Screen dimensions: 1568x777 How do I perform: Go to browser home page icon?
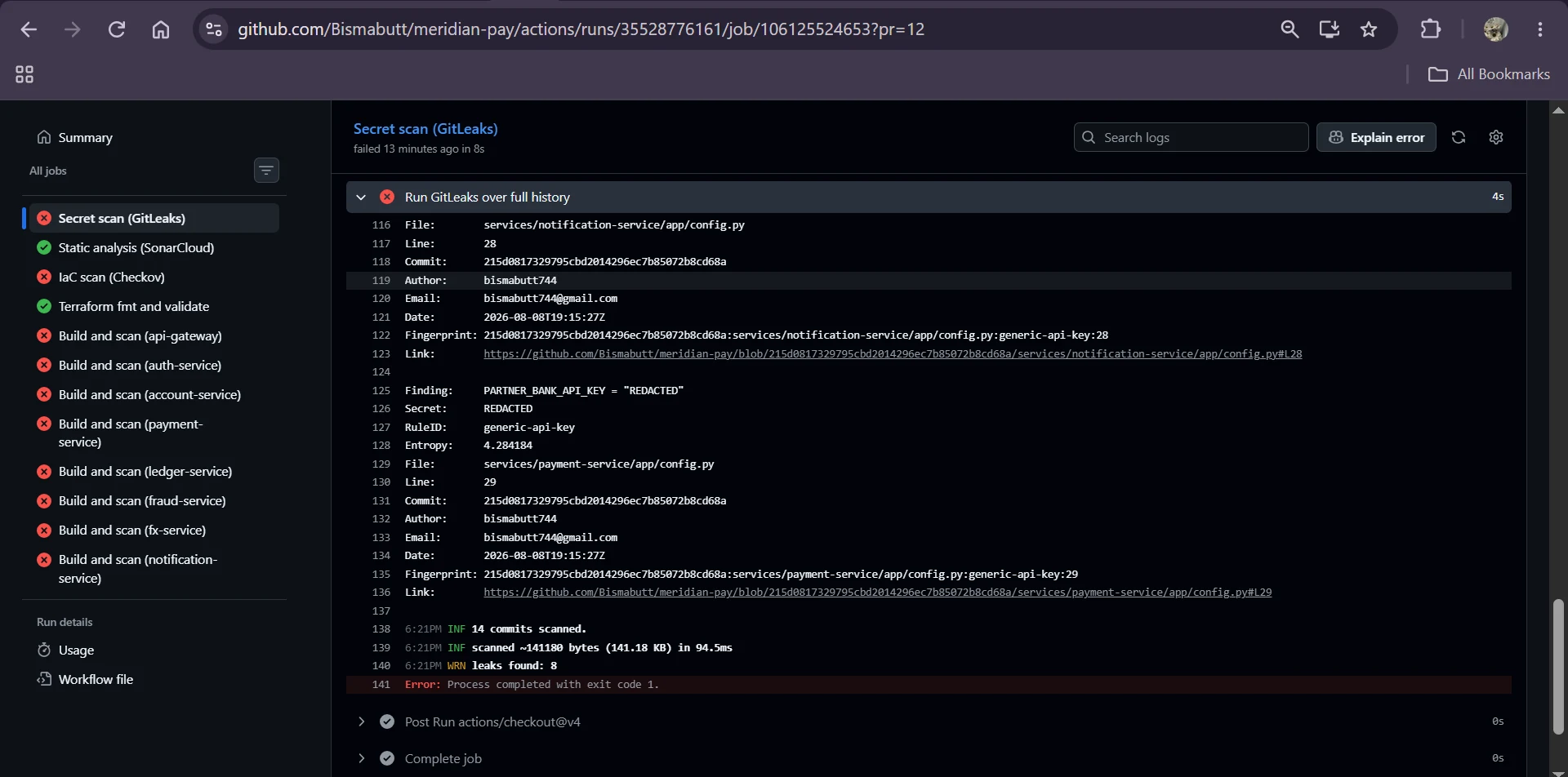click(161, 29)
